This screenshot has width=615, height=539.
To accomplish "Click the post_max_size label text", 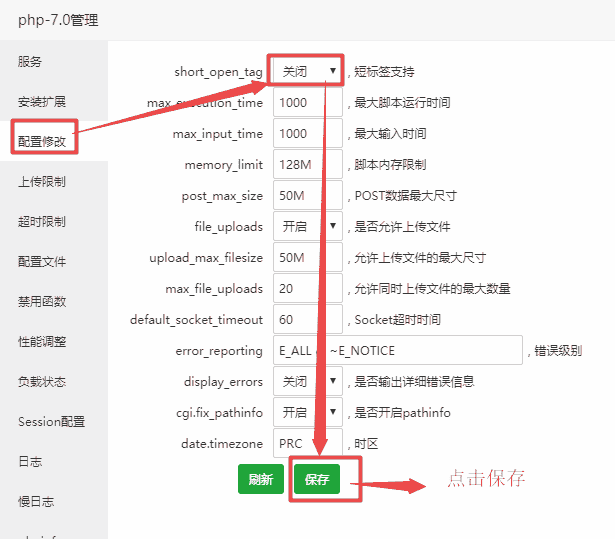I will coord(222,196).
